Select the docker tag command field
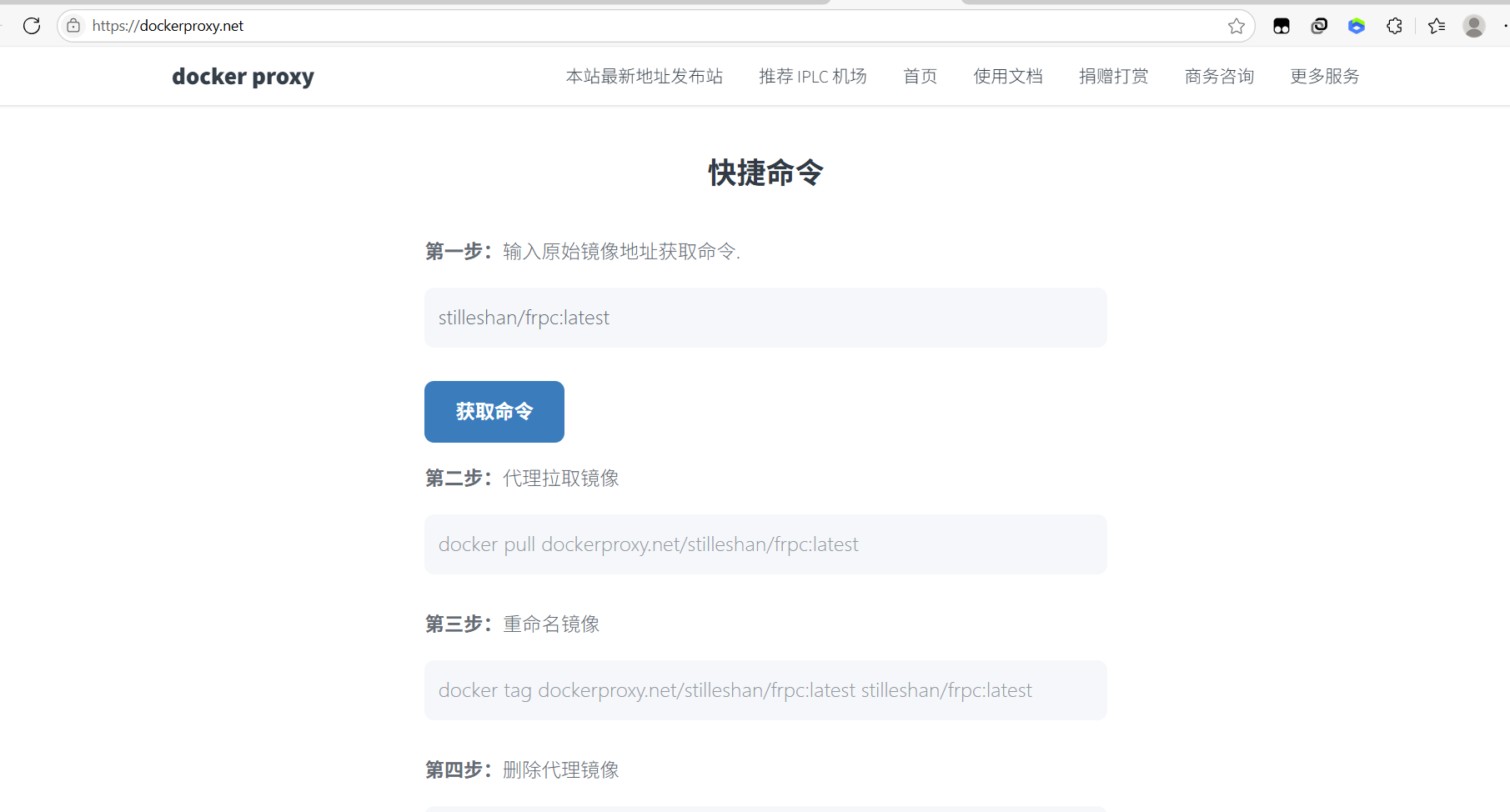The width and height of the screenshot is (1510, 812). click(x=765, y=690)
